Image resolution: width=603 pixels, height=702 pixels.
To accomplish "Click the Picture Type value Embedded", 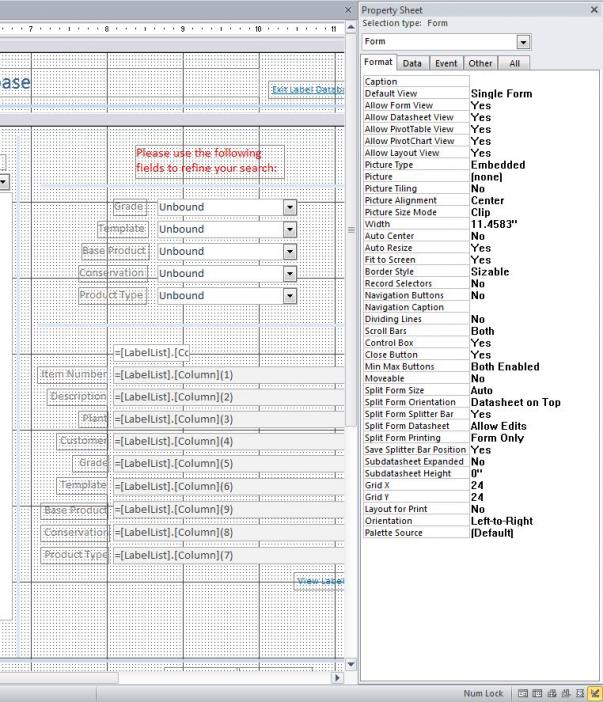I will tap(498, 165).
